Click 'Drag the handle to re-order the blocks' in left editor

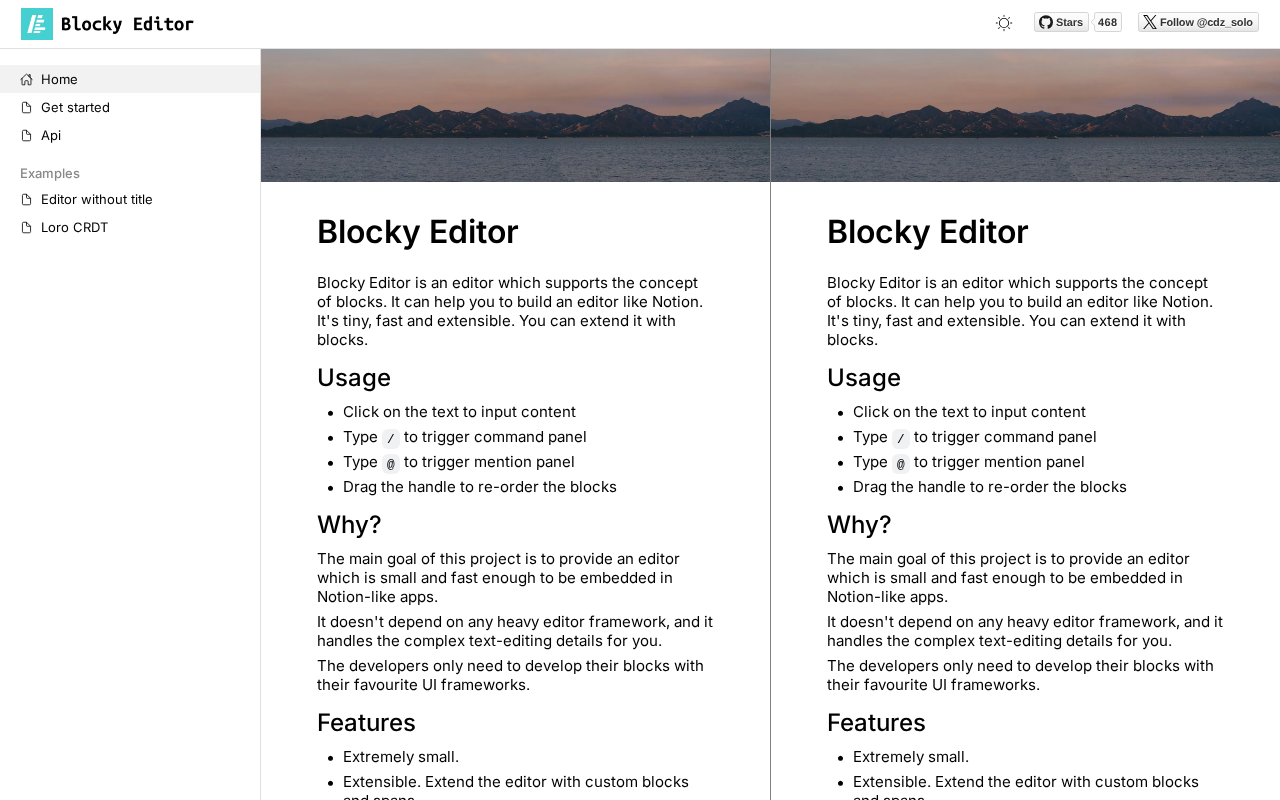pyautogui.click(x=480, y=487)
